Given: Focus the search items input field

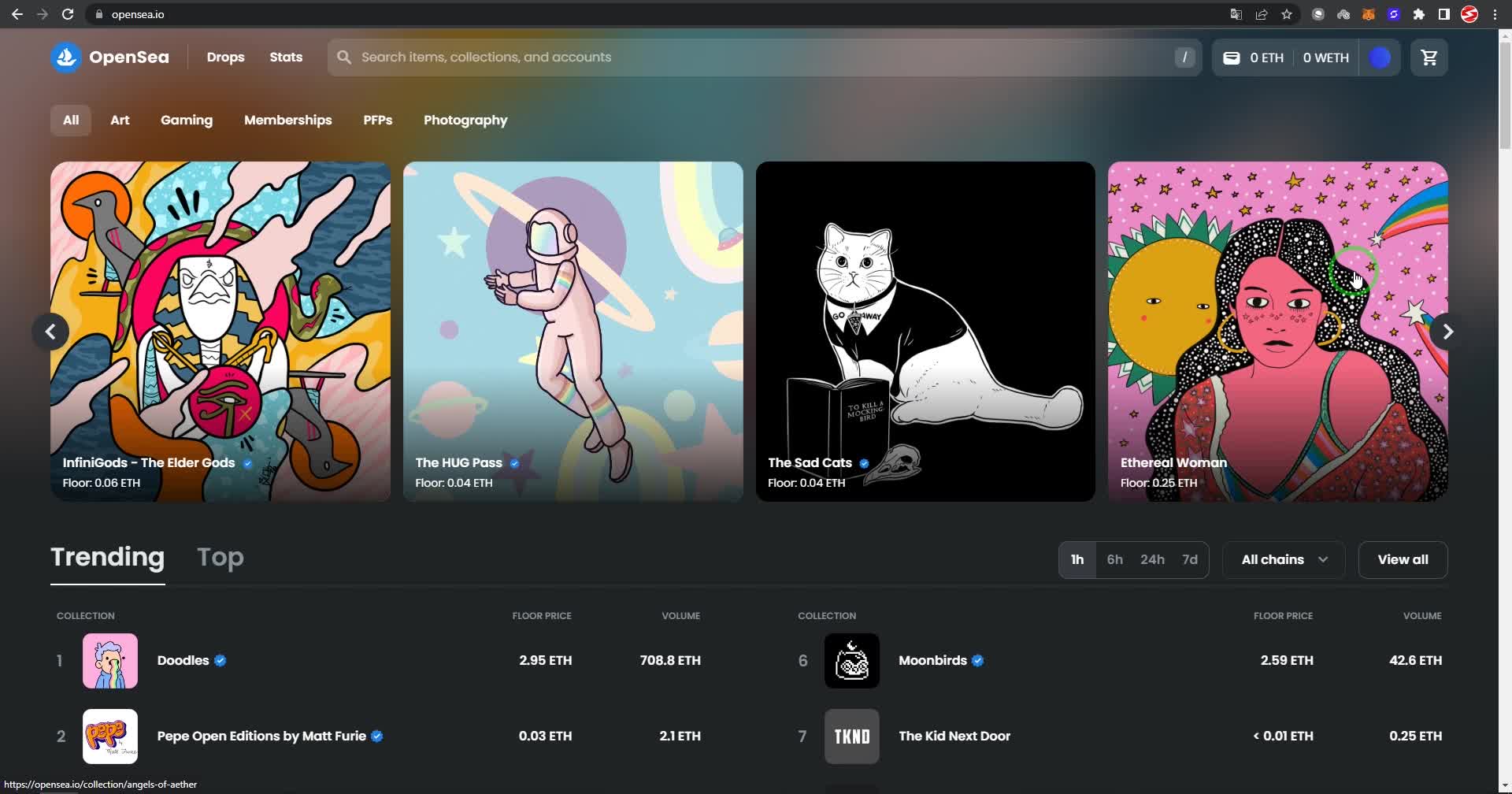Looking at the screenshot, I should [x=756, y=58].
